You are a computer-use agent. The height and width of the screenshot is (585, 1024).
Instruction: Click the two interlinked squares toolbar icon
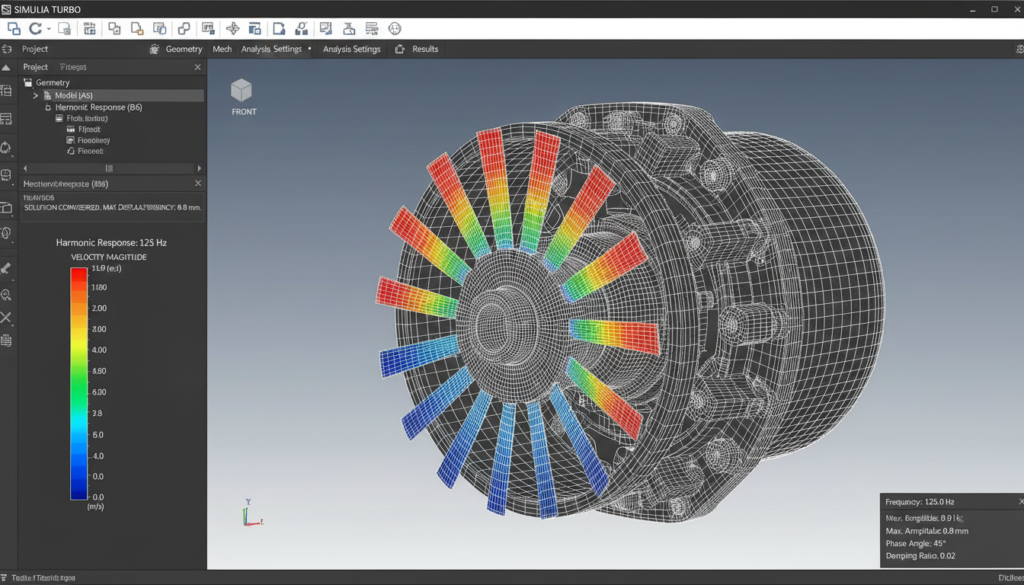point(184,29)
